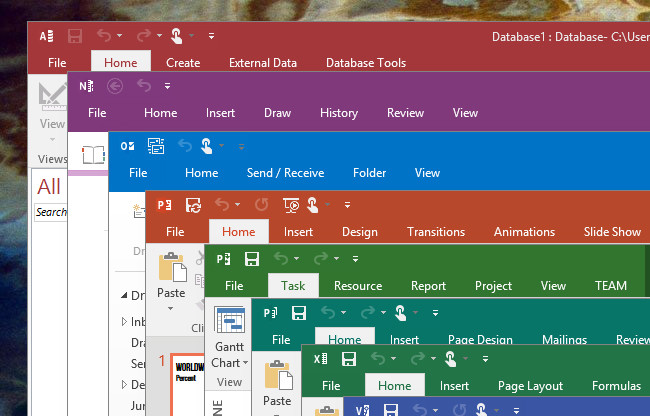Expand the Inbox folder in Outlook tree
Image resolution: width=650 pixels, height=416 pixels.
click(x=124, y=321)
